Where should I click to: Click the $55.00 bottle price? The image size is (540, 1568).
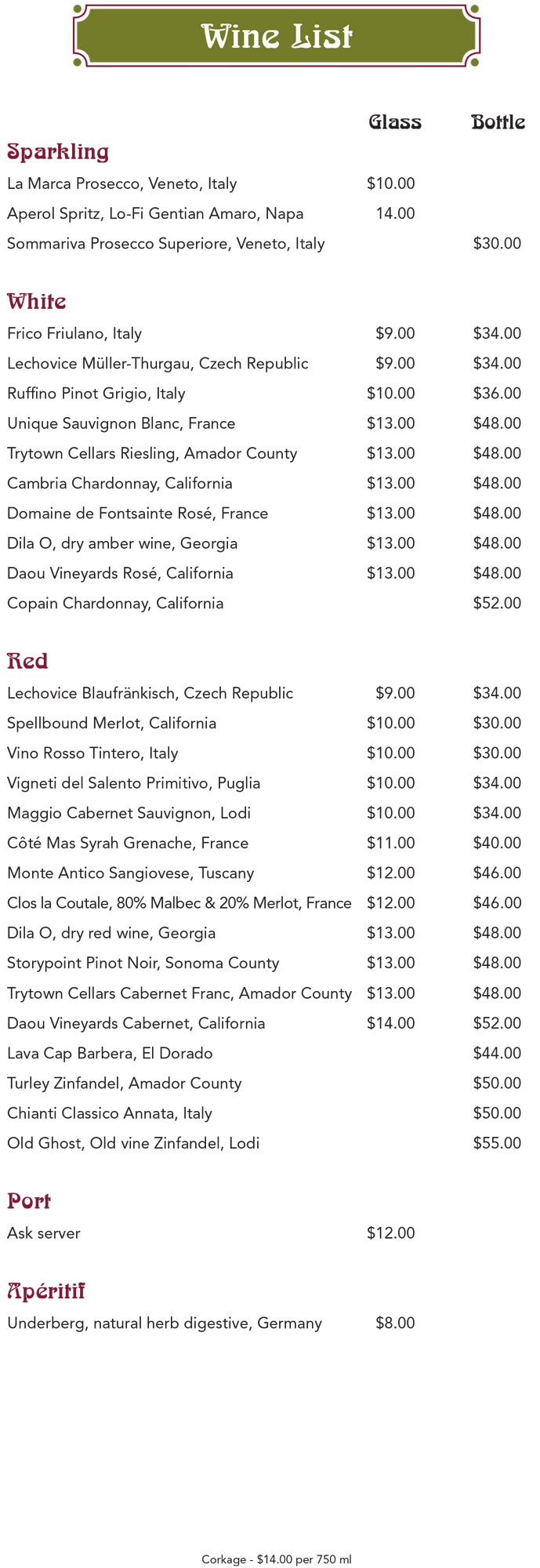coord(497,1144)
